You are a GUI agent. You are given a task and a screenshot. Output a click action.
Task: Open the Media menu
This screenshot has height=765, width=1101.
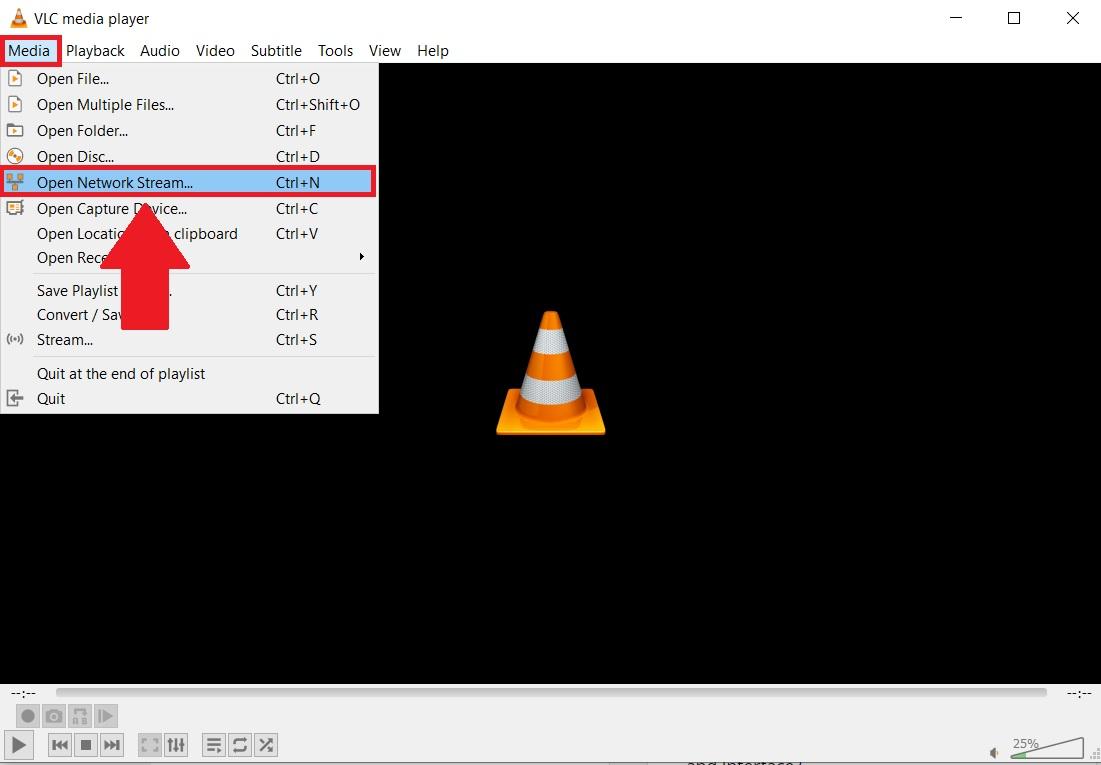[x=29, y=51]
